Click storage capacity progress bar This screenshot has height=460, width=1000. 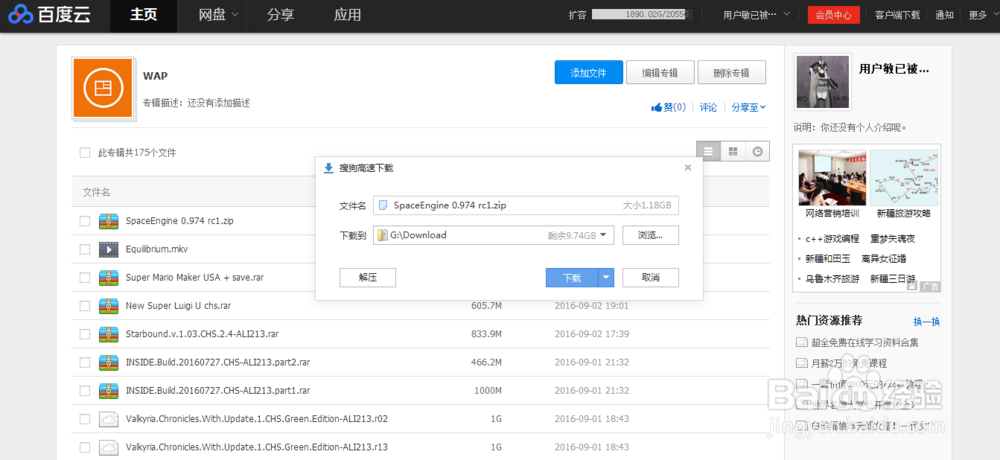(642, 13)
